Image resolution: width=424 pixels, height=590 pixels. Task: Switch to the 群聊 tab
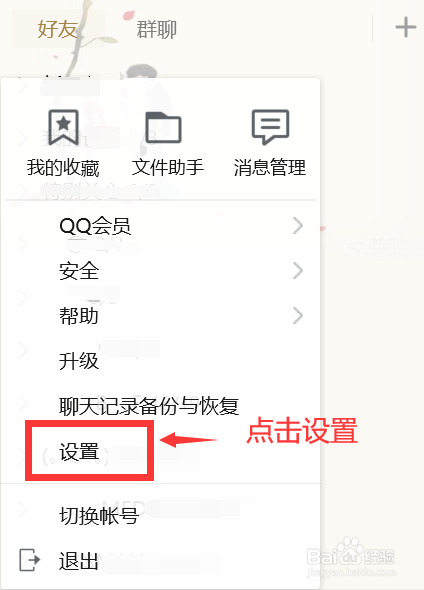pyautogui.click(x=157, y=29)
